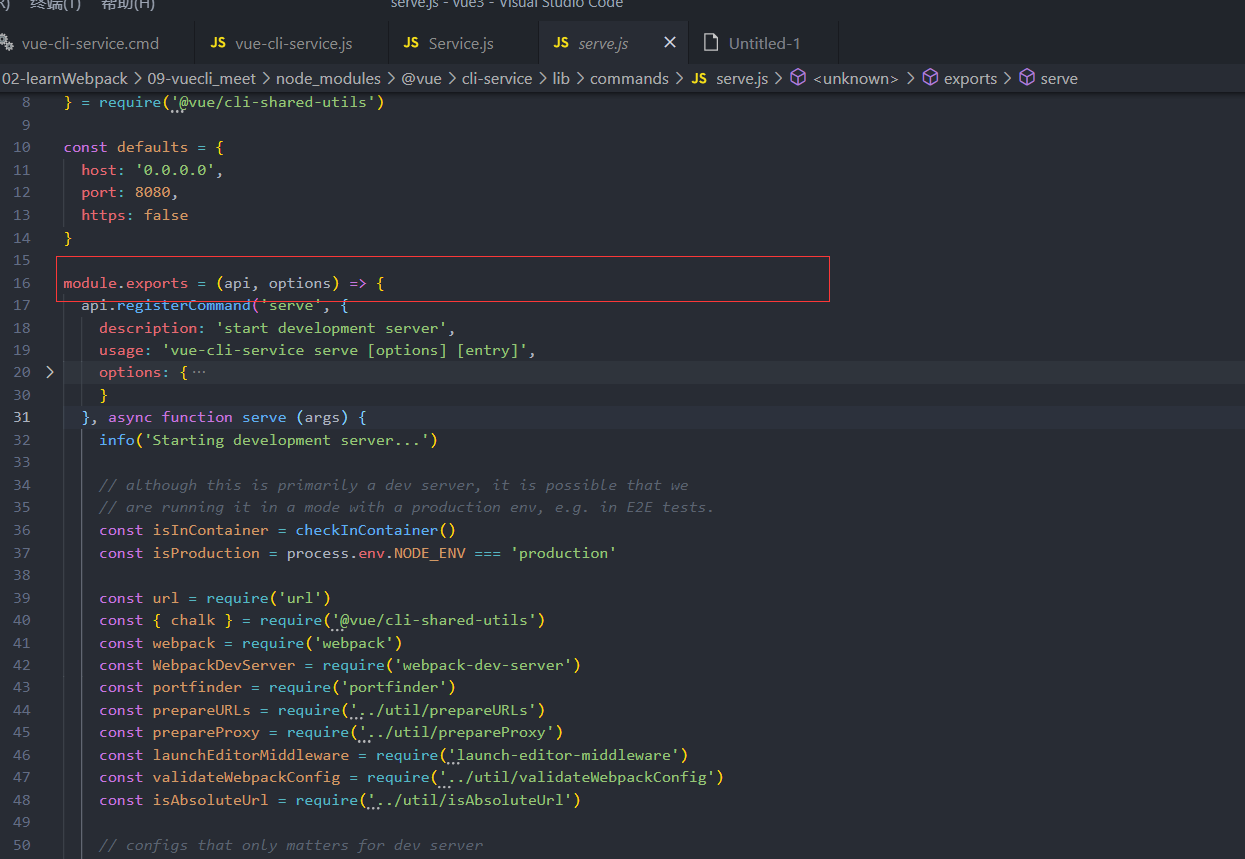Click 'checkInContainer()' on line 36
Viewport: 1245px width, 859px height.
375,530
